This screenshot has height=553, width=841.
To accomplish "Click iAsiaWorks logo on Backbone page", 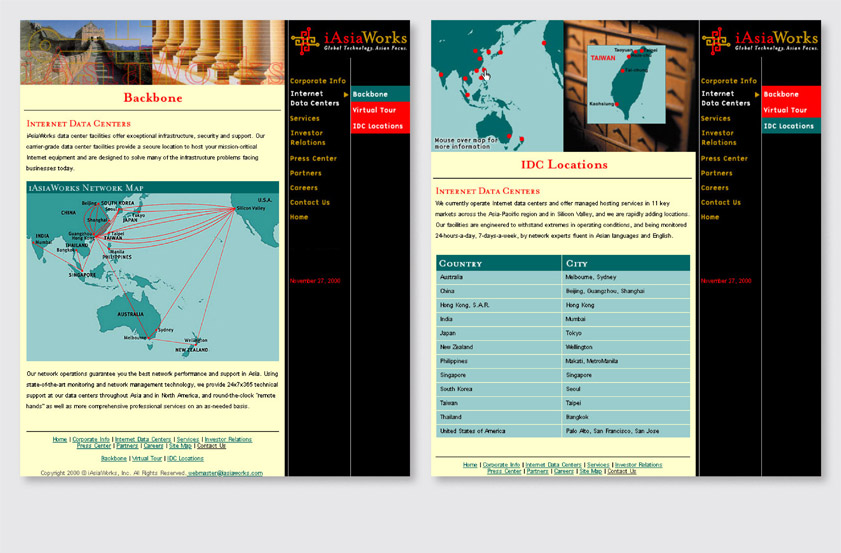I will coord(349,41).
